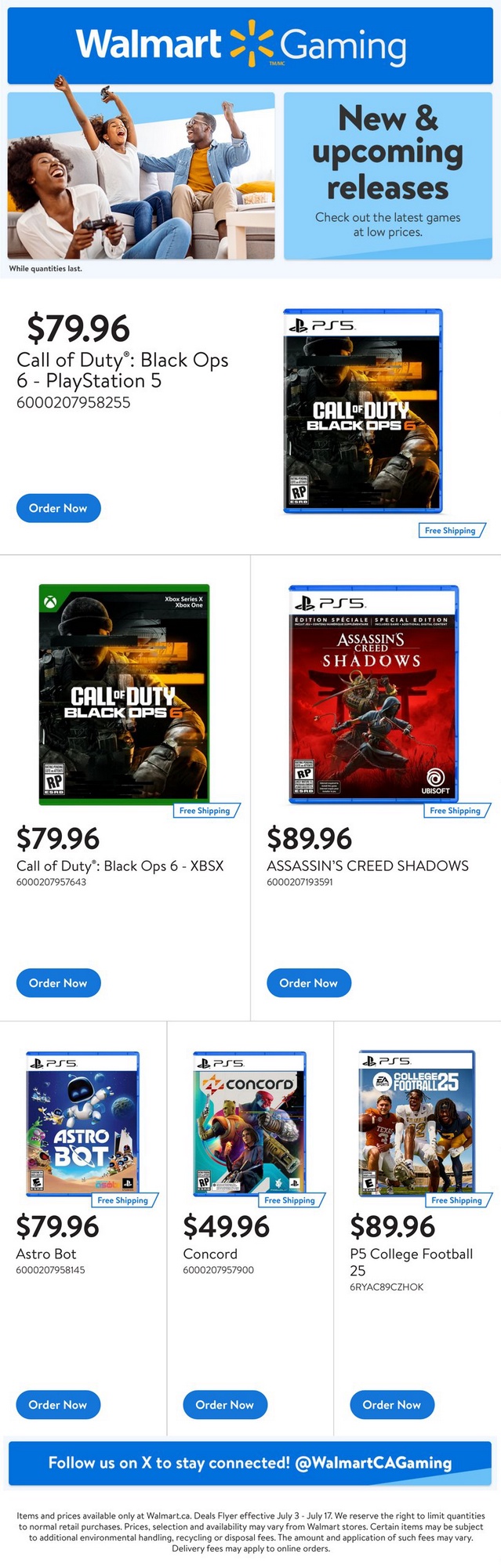The image size is (501, 1568).
Task: Click the Free Shipping tag on Astro Bot
Action: click(x=123, y=1200)
